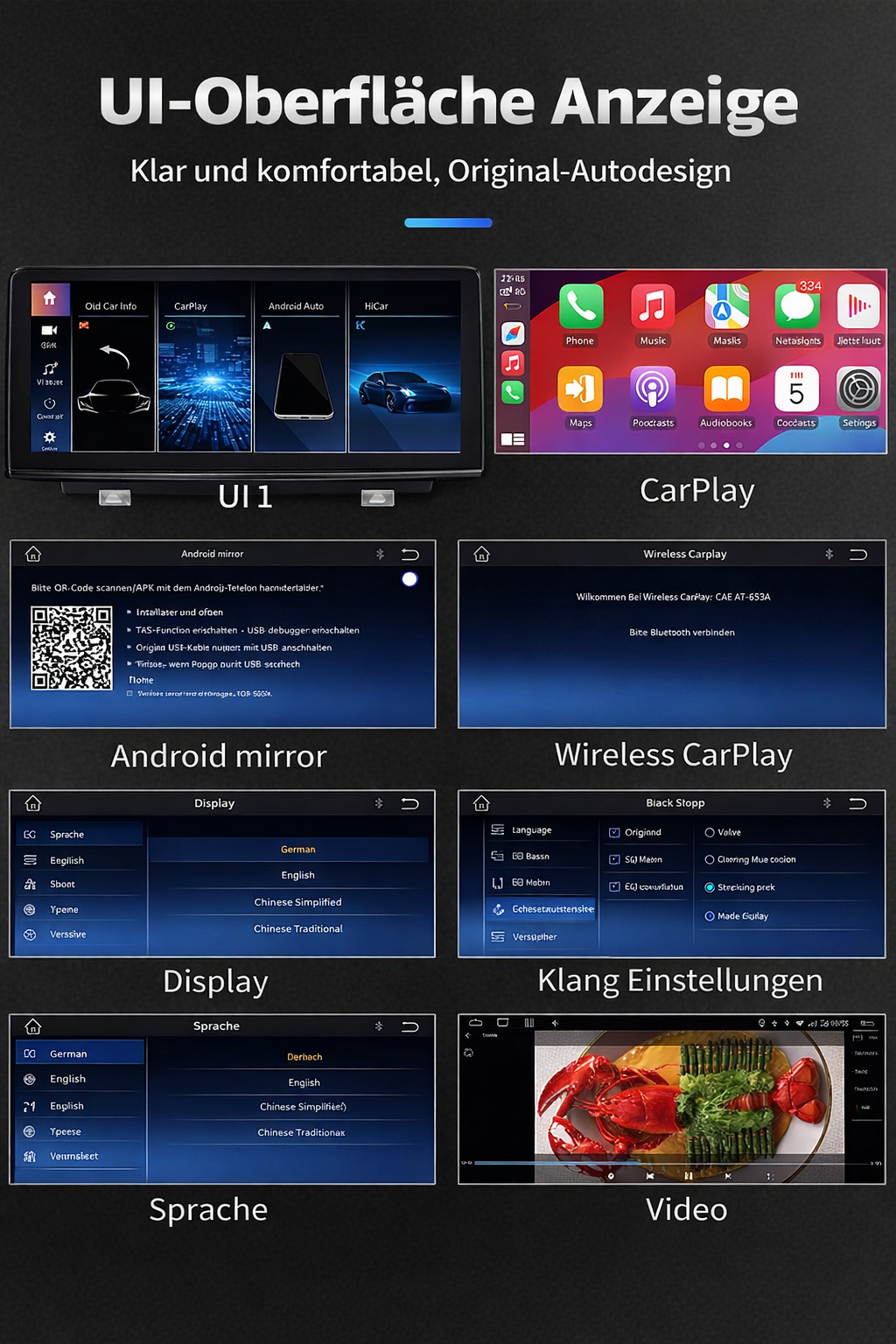896x1344 pixels.
Task: Choose Chinese Traditional in the Display list
Action: [297, 928]
